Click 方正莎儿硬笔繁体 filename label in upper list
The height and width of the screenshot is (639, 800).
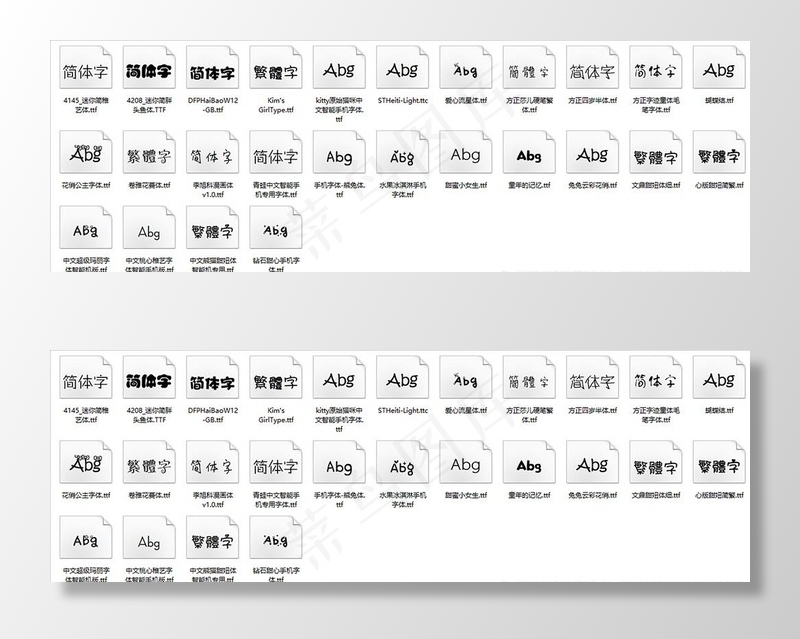coord(529,106)
